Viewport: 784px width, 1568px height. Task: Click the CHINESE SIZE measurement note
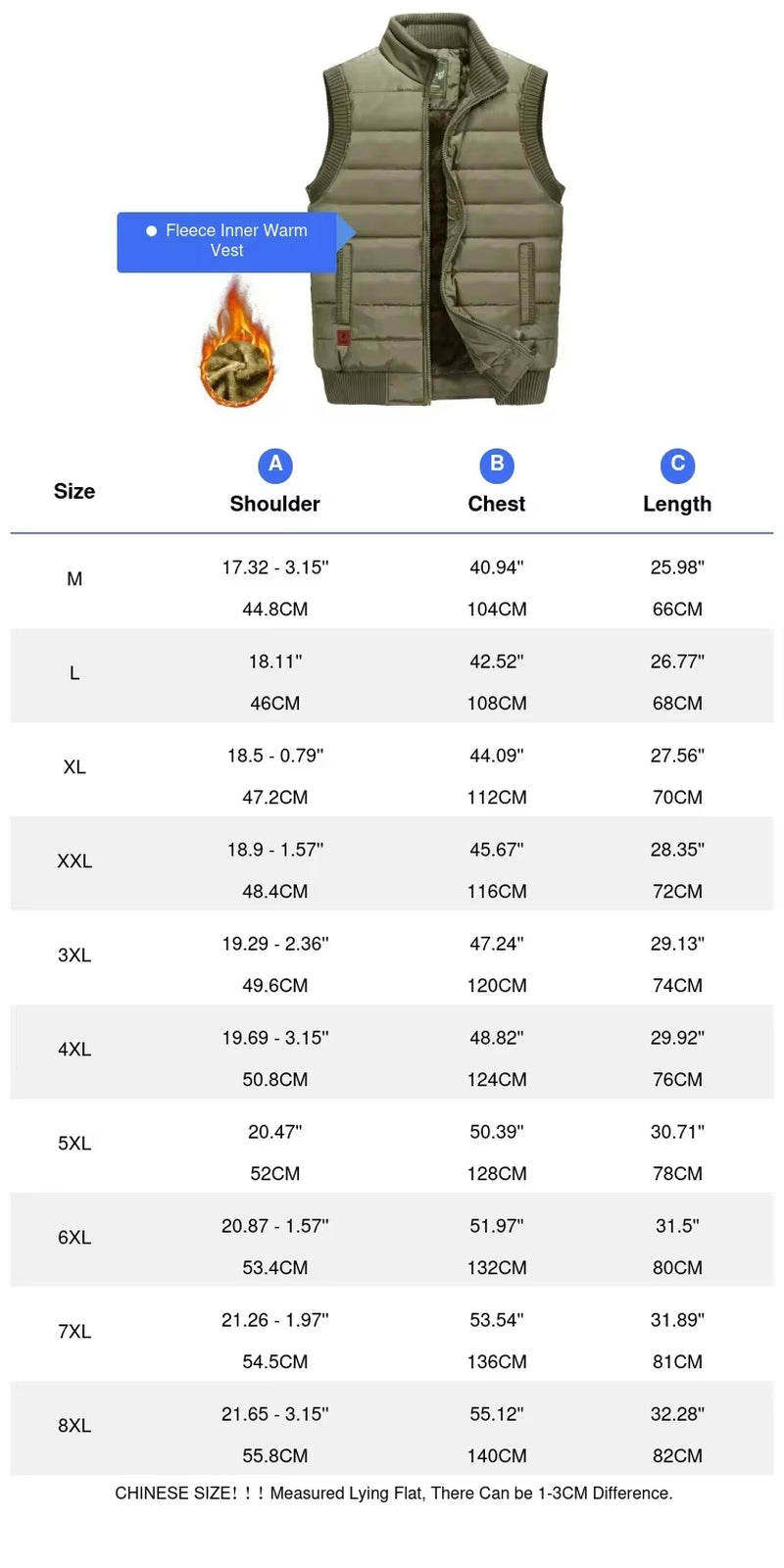pos(393,1494)
